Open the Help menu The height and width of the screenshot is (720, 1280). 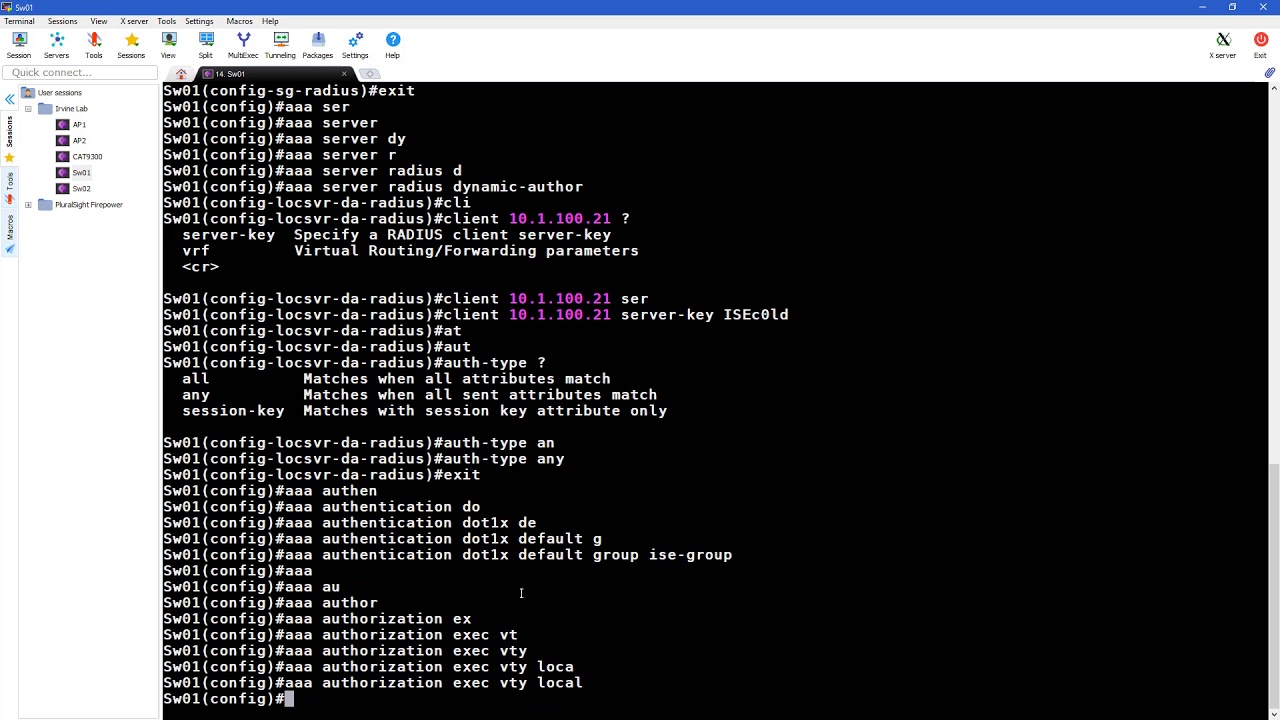pyautogui.click(x=270, y=21)
